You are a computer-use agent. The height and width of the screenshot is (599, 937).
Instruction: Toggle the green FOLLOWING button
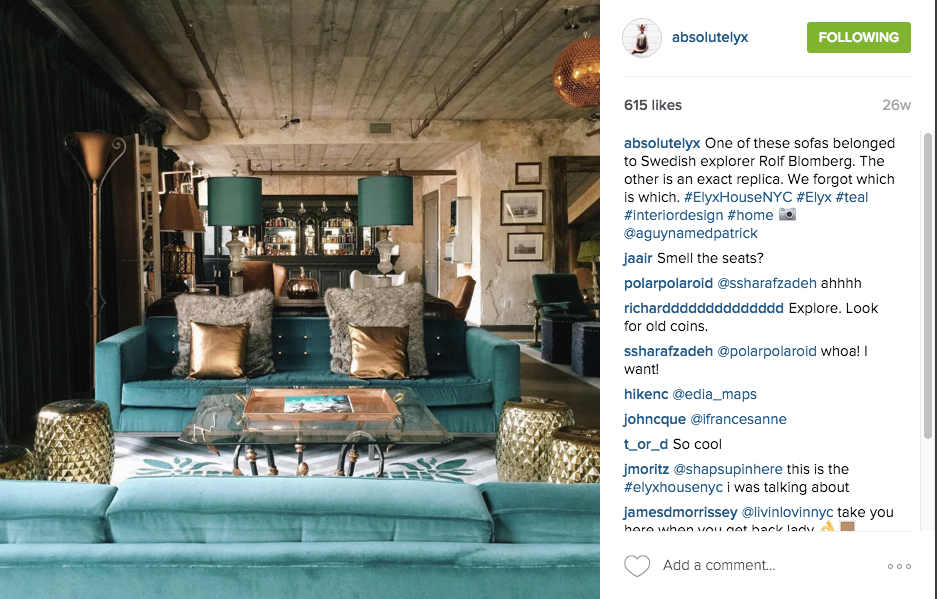point(858,37)
